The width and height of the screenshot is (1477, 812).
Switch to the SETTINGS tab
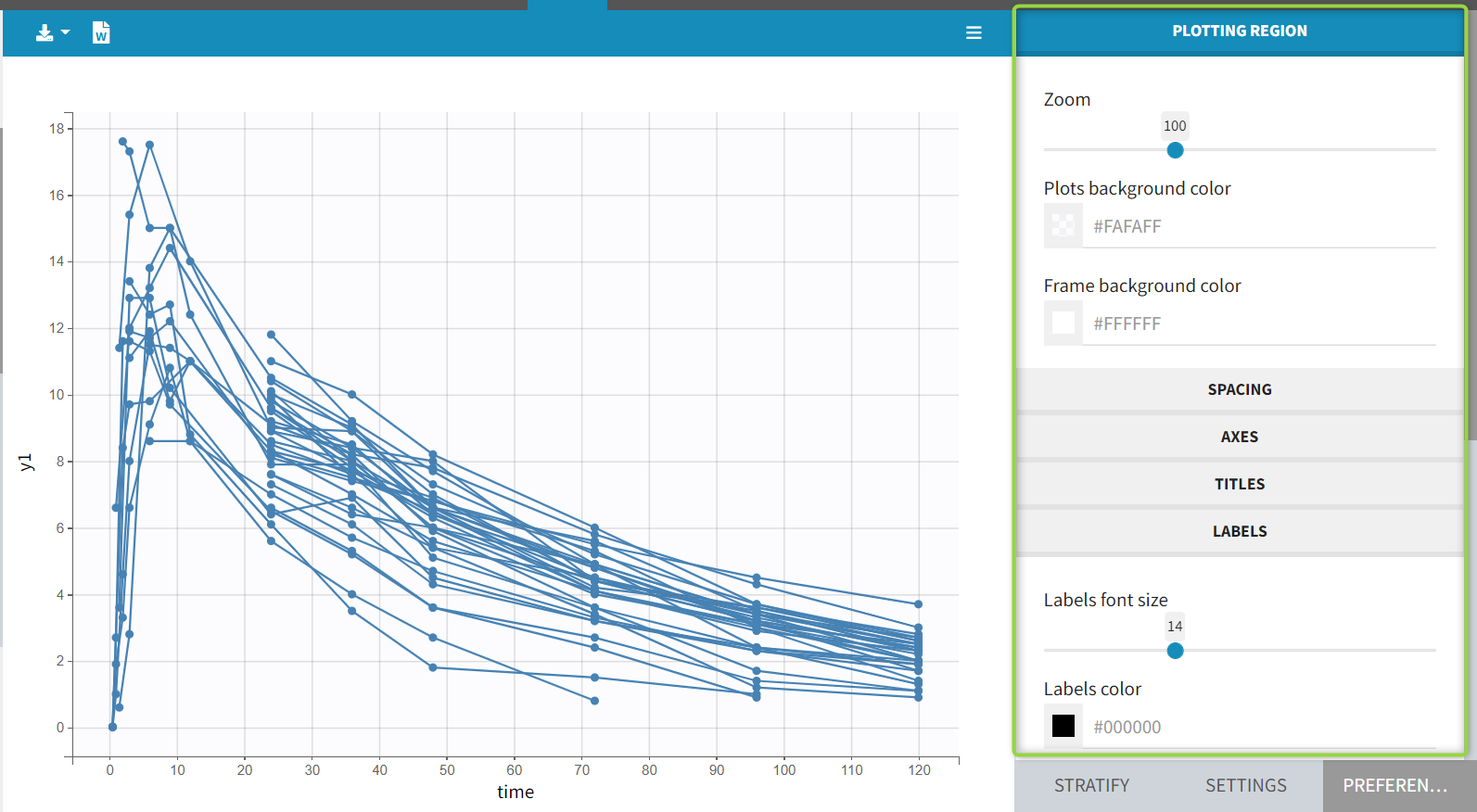click(x=1245, y=786)
